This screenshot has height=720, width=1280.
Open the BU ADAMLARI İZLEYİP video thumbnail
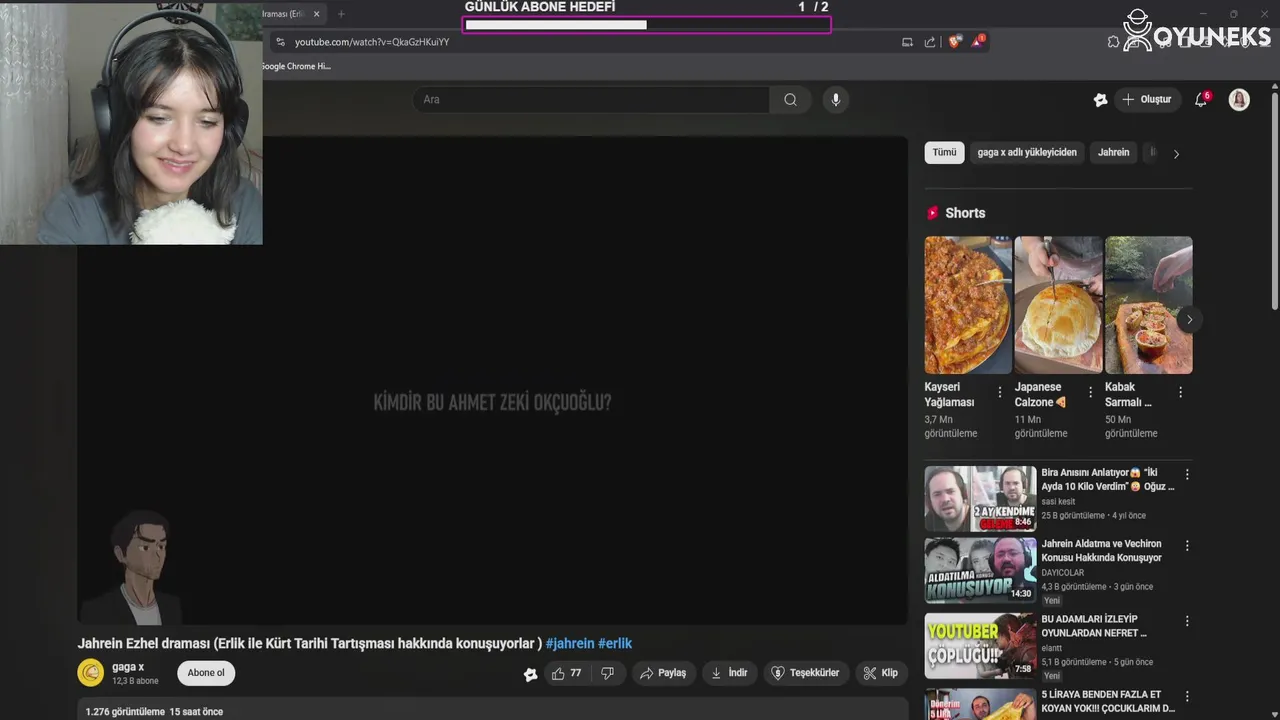pyautogui.click(x=980, y=645)
